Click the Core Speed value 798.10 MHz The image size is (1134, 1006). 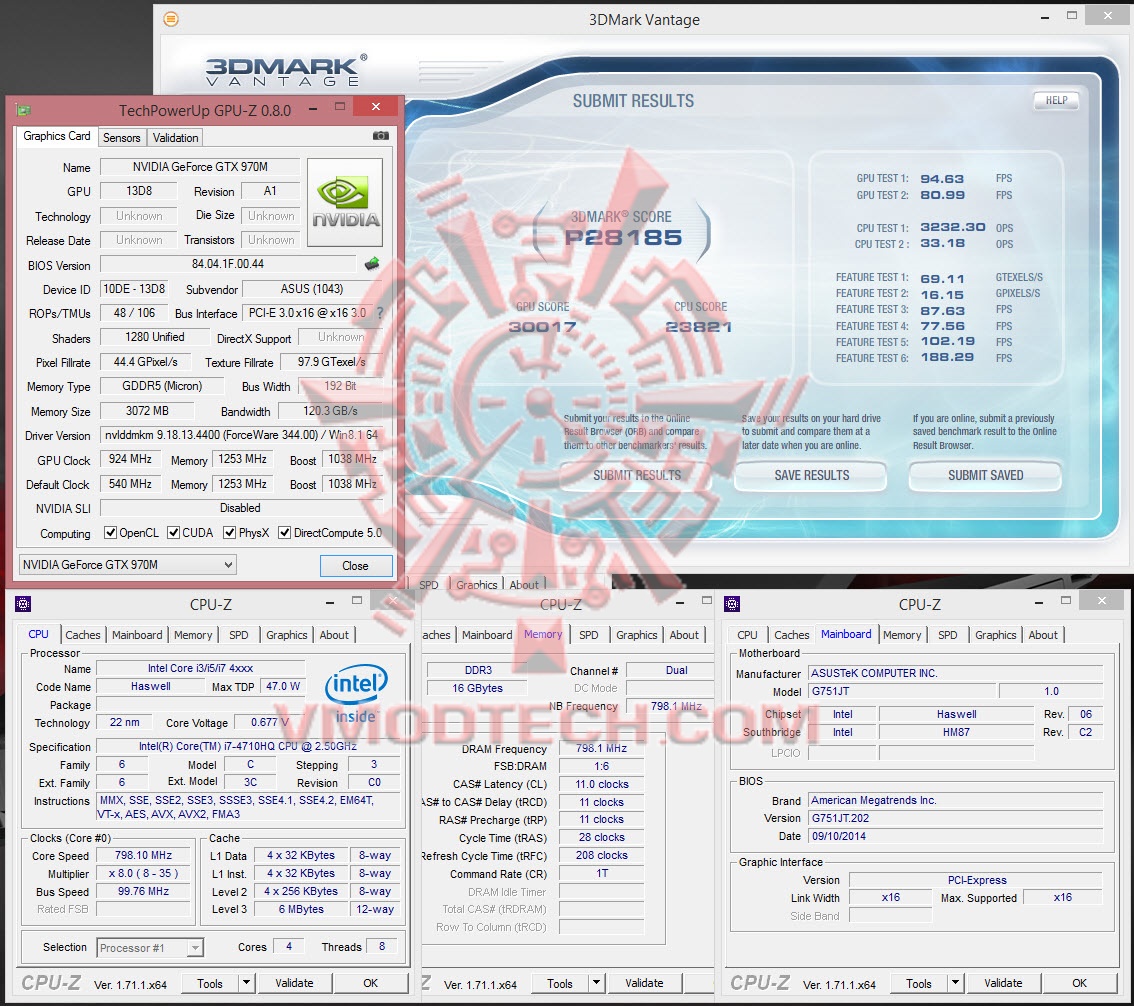pos(143,856)
